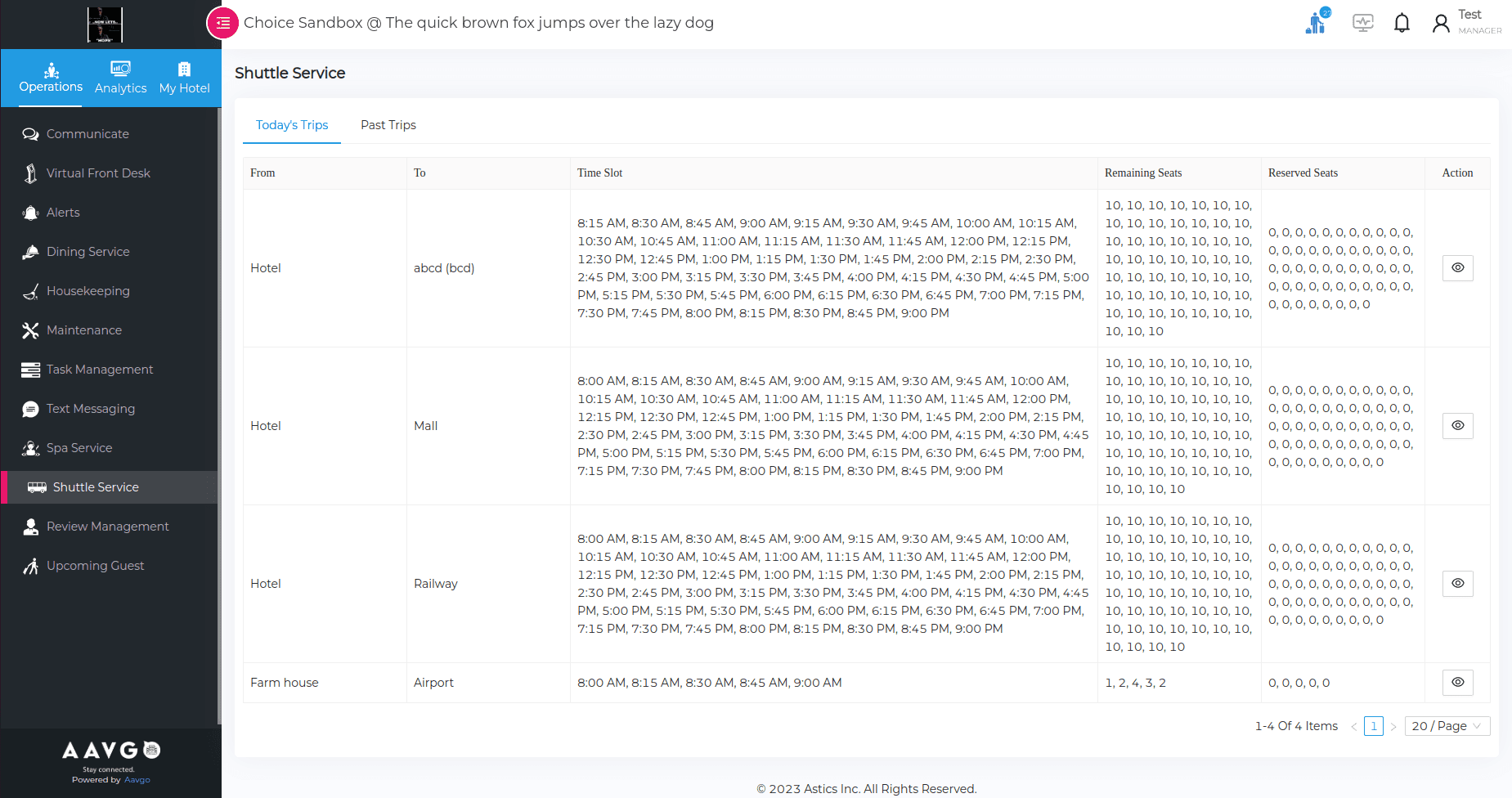The width and height of the screenshot is (1512, 798).
Task: Click the system monitor icon in header
Action: [x=1362, y=23]
